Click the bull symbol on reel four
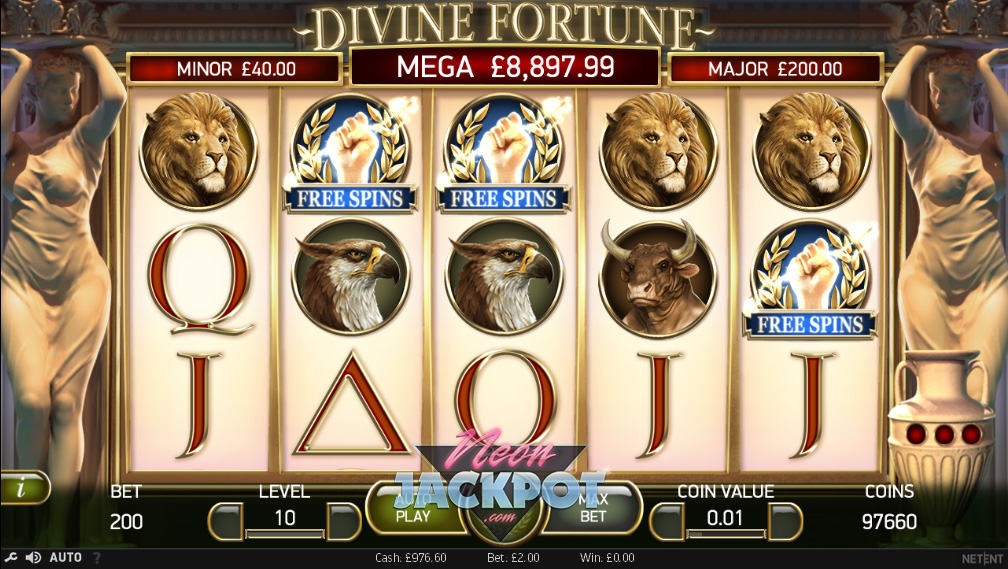This screenshot has height=569, width=1008. pos(657,277)
